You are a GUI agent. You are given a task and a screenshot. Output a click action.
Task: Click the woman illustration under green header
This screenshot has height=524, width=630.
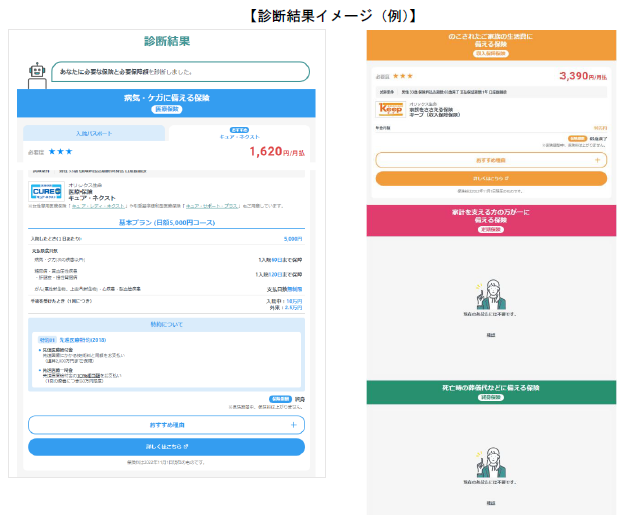pos(491,463)
